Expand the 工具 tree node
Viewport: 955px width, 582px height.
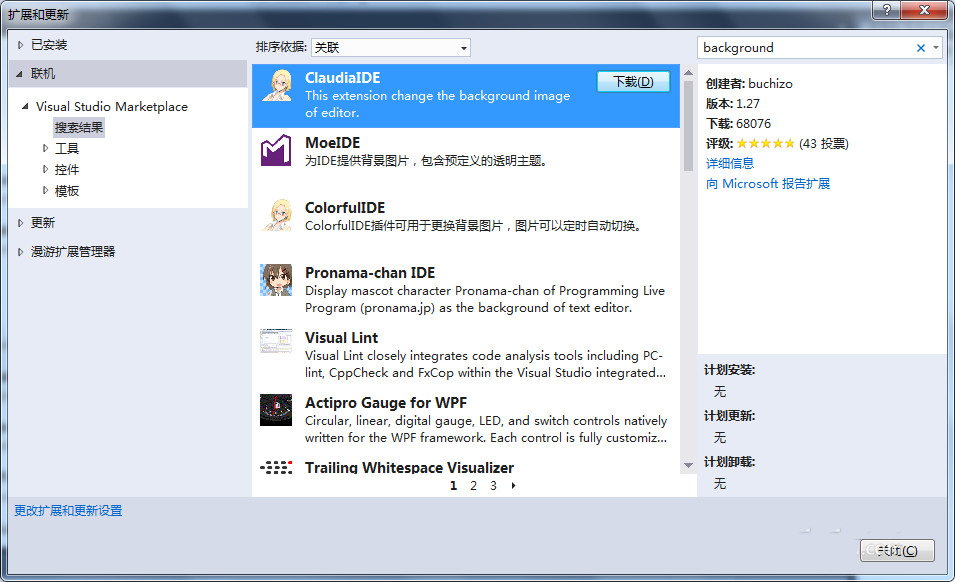coord(45,148)
